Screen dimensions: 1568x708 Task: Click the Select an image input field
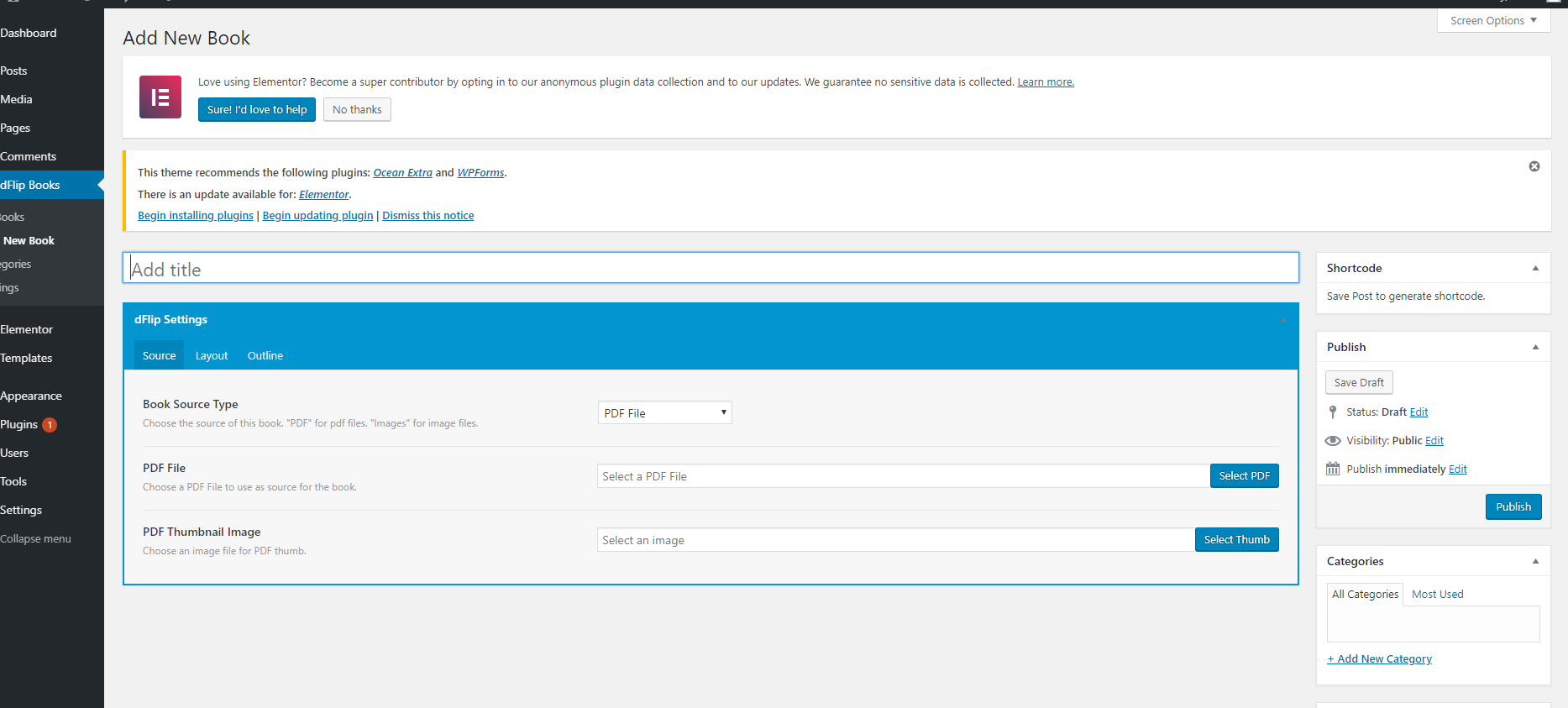[x=896, y=540]
